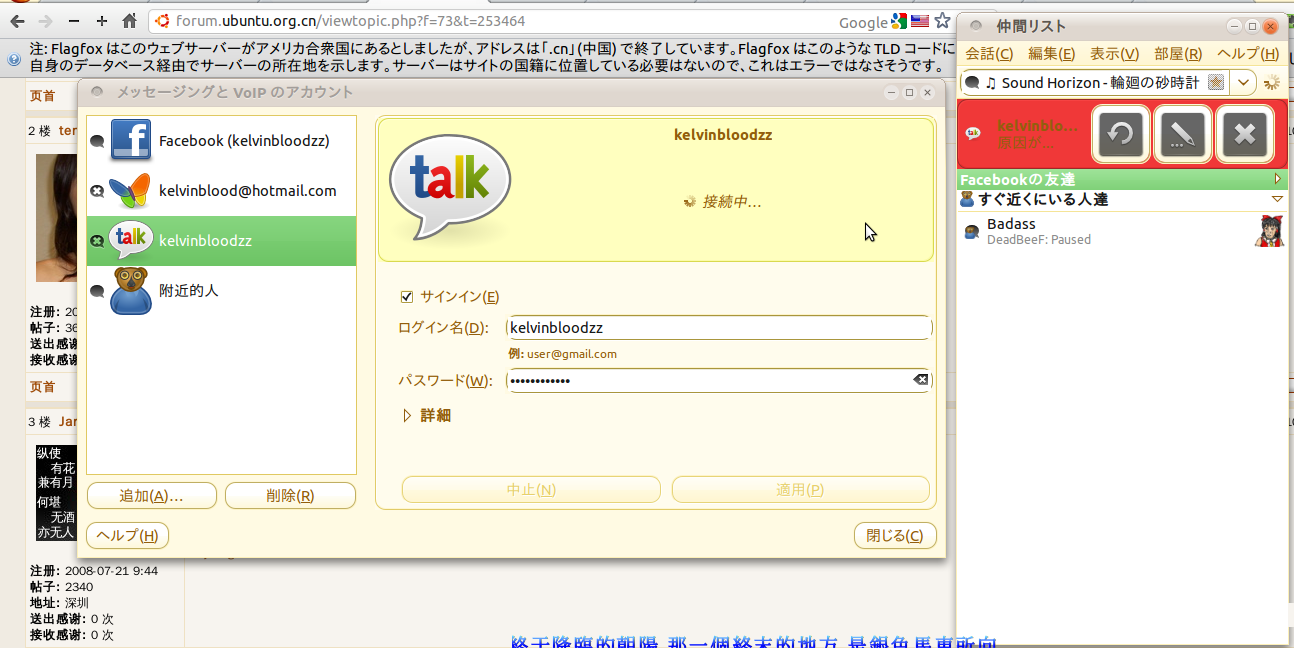Open the status dropdown arrow in 仲間リスト
1294x648 pixels.
coord(1243,82)
